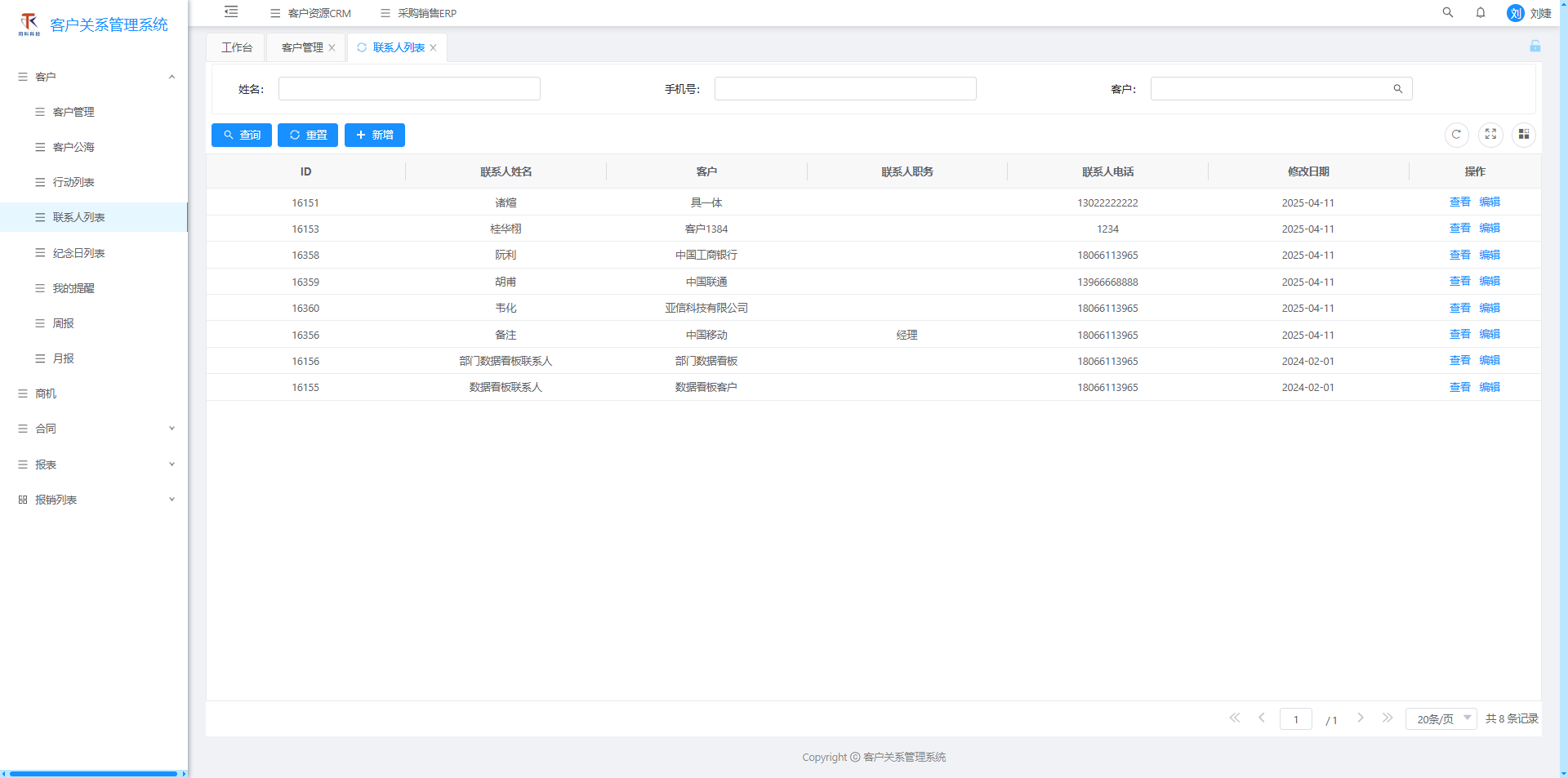The image size is (1568, 778).
Task: Click 编辑 link for contact 16358
Action: point(1490,255)
